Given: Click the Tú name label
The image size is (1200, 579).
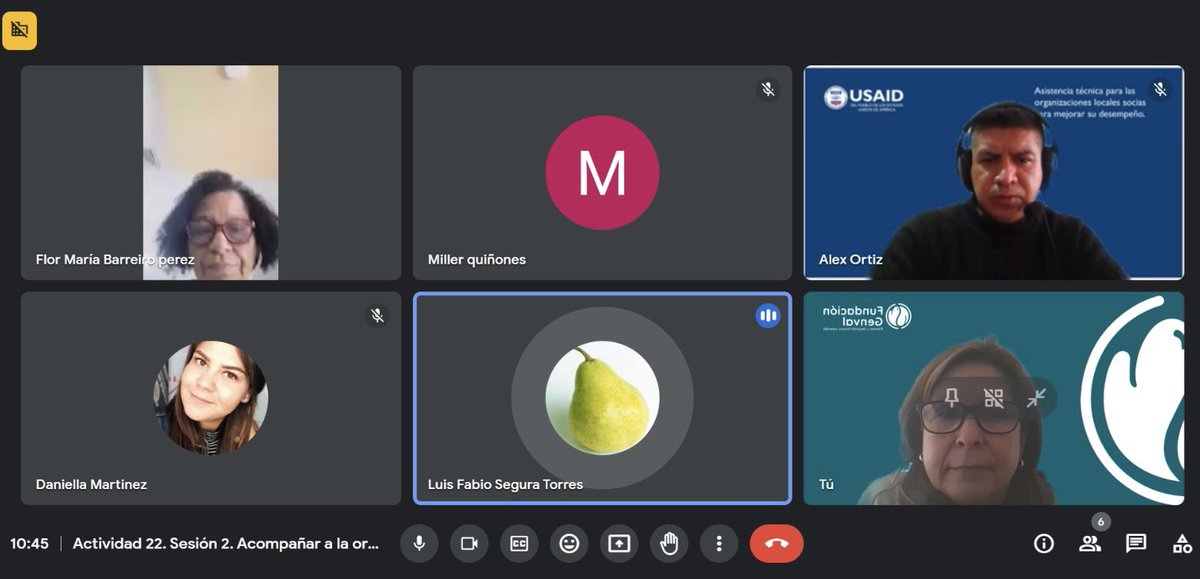Looking at the screenshot, I should [x=826, y=484].
